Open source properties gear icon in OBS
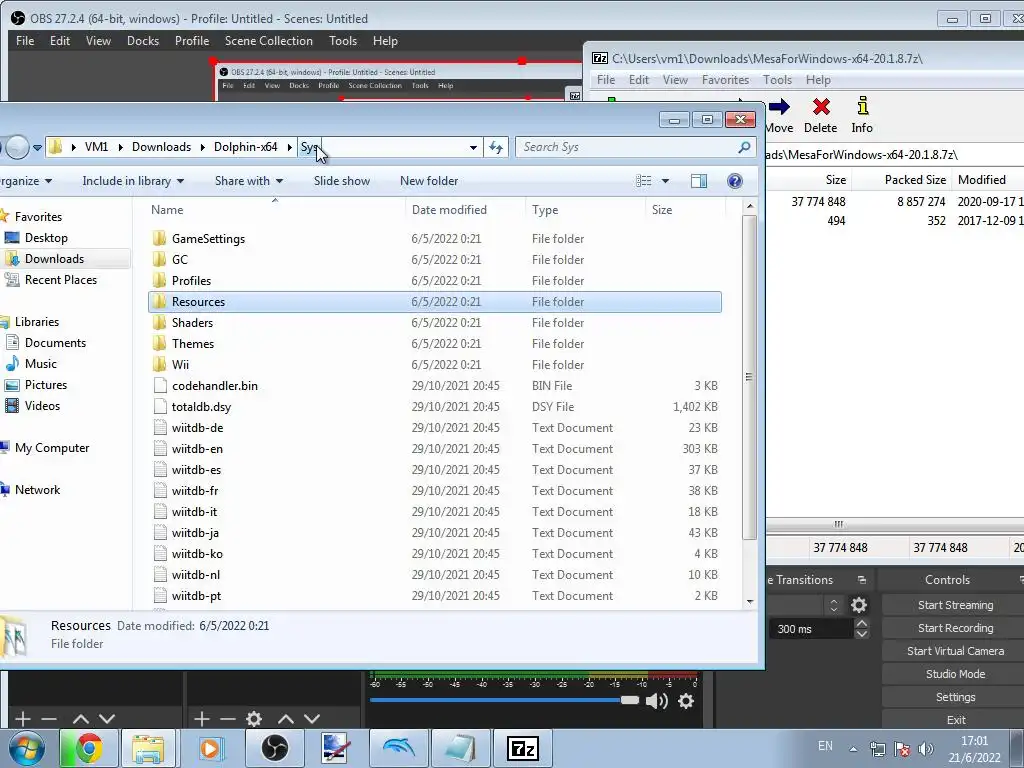 tap(254, 719)
